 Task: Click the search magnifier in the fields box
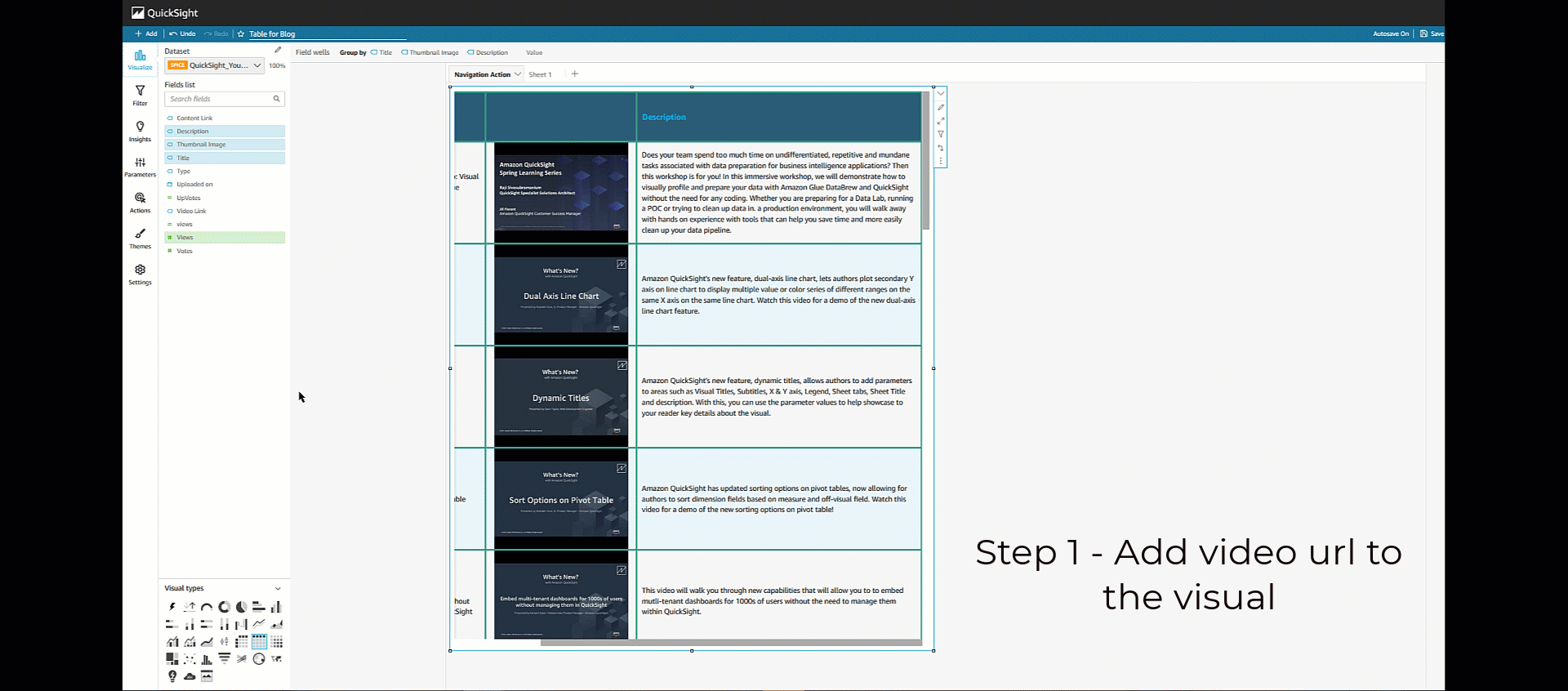[x=277, y=99]
